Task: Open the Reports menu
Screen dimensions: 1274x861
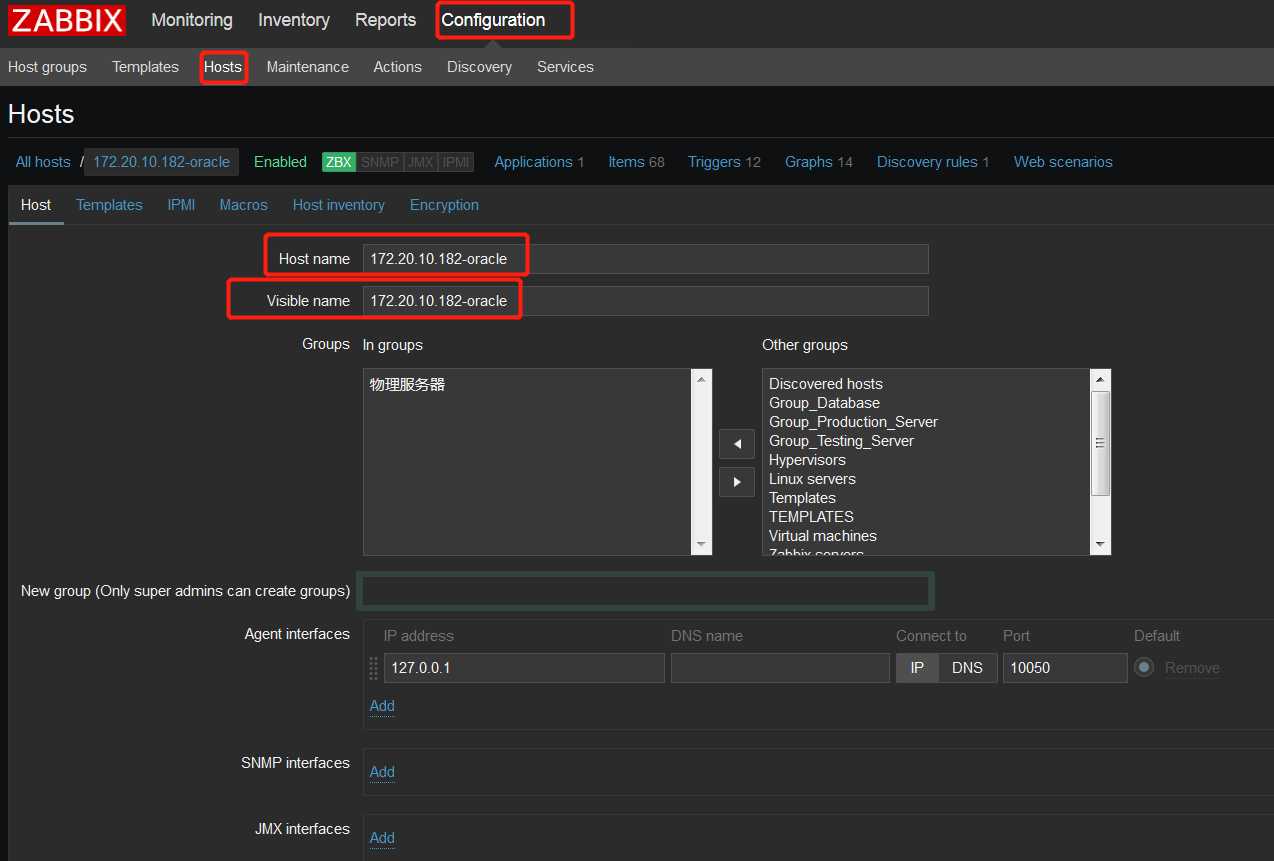Action: pyautogui.click(x=385, y=20)
